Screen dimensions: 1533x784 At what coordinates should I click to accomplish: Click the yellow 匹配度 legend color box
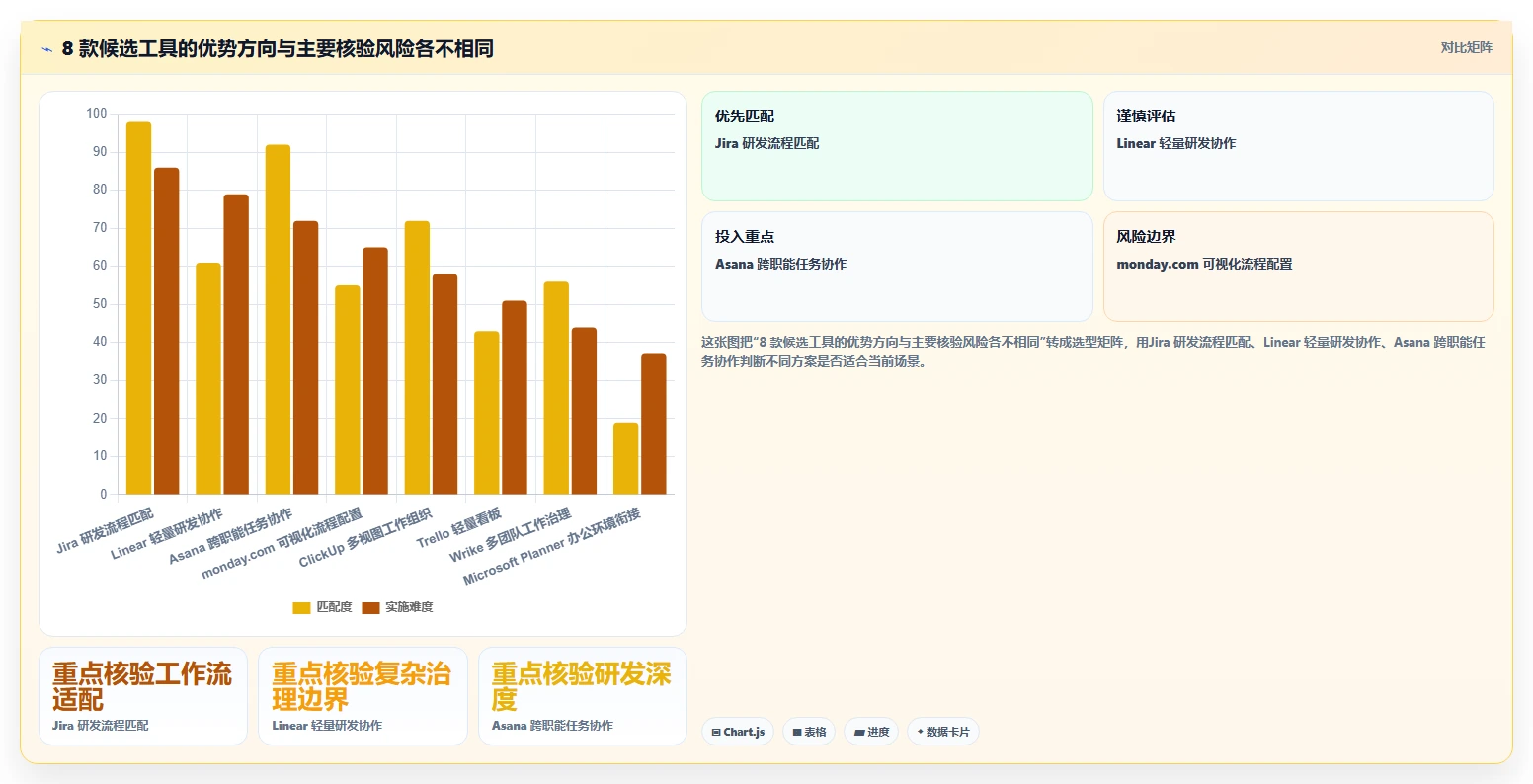301,607
